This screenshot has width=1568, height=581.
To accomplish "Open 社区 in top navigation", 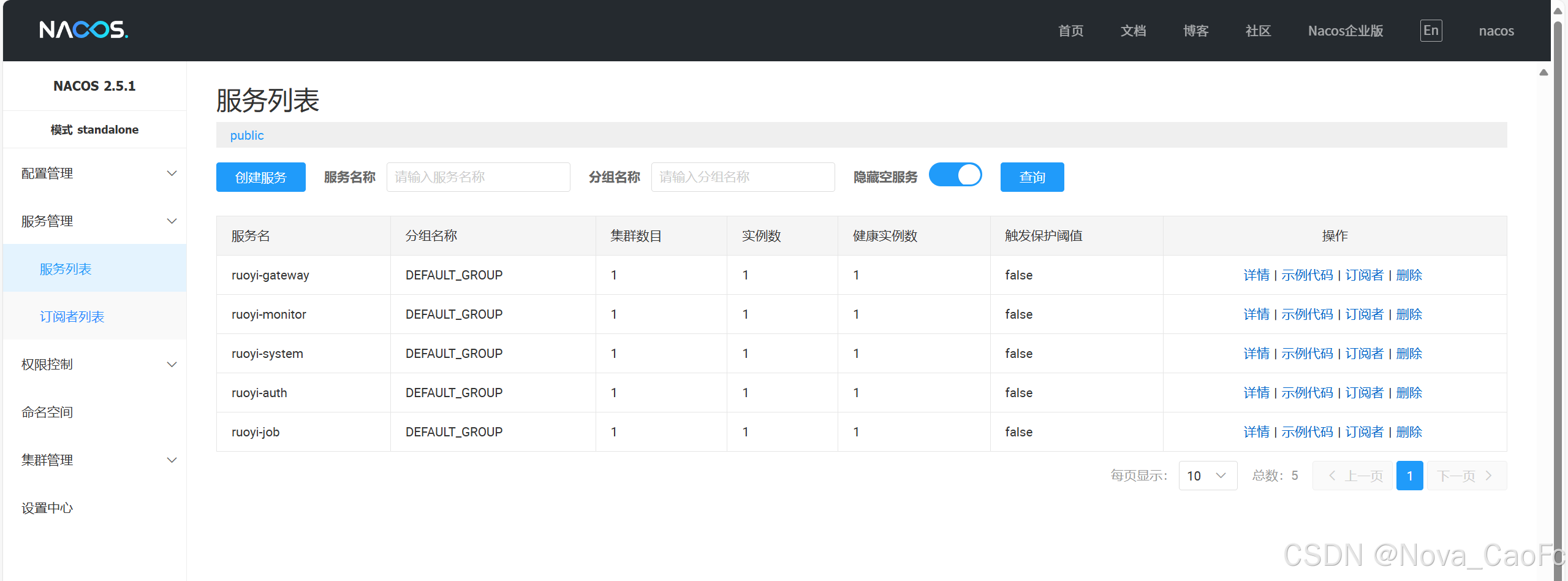I will [1258, 31].
